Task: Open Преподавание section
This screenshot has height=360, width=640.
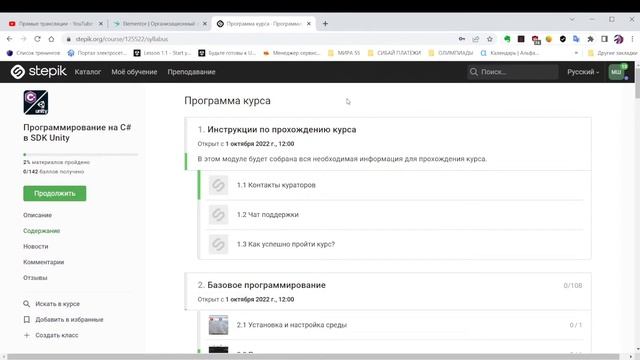Action: (x=191, y=72)
